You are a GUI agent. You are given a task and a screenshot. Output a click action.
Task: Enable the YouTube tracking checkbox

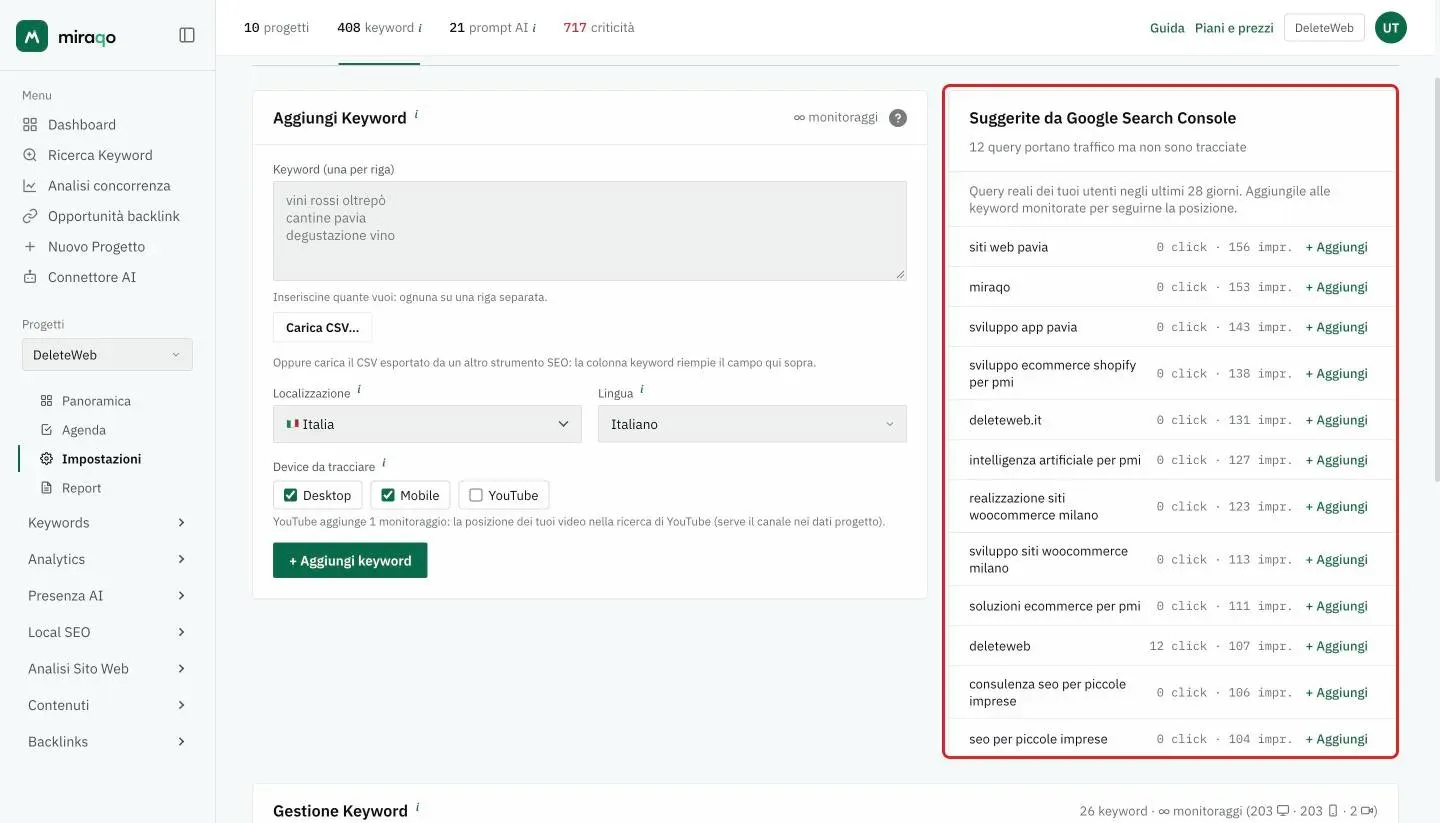[476, 495]
